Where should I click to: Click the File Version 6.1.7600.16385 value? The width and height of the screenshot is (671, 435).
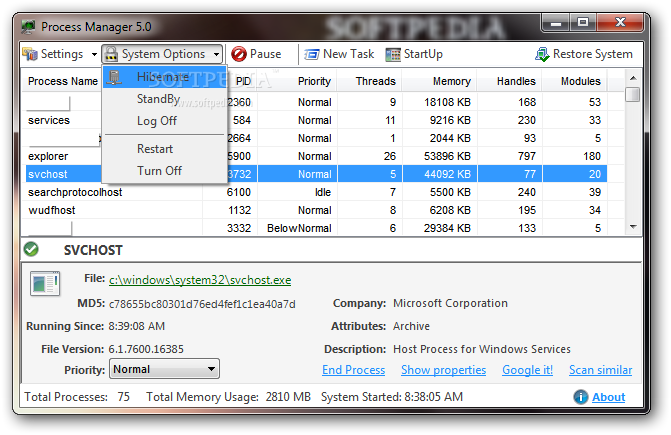pyautogui.click(x=146, y=349)
